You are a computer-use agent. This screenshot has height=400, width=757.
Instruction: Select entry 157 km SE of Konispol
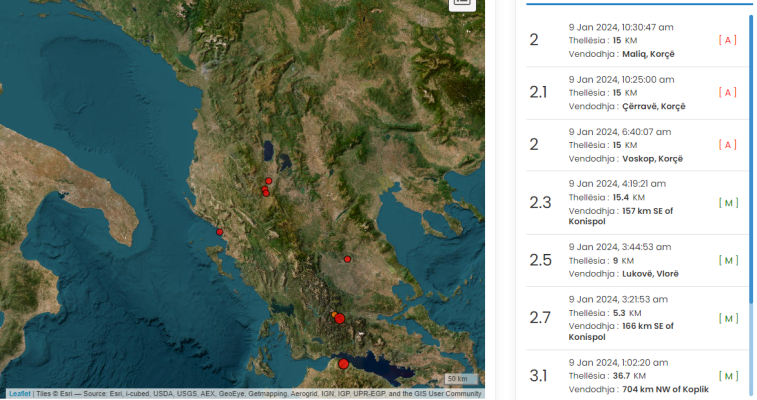636,203
